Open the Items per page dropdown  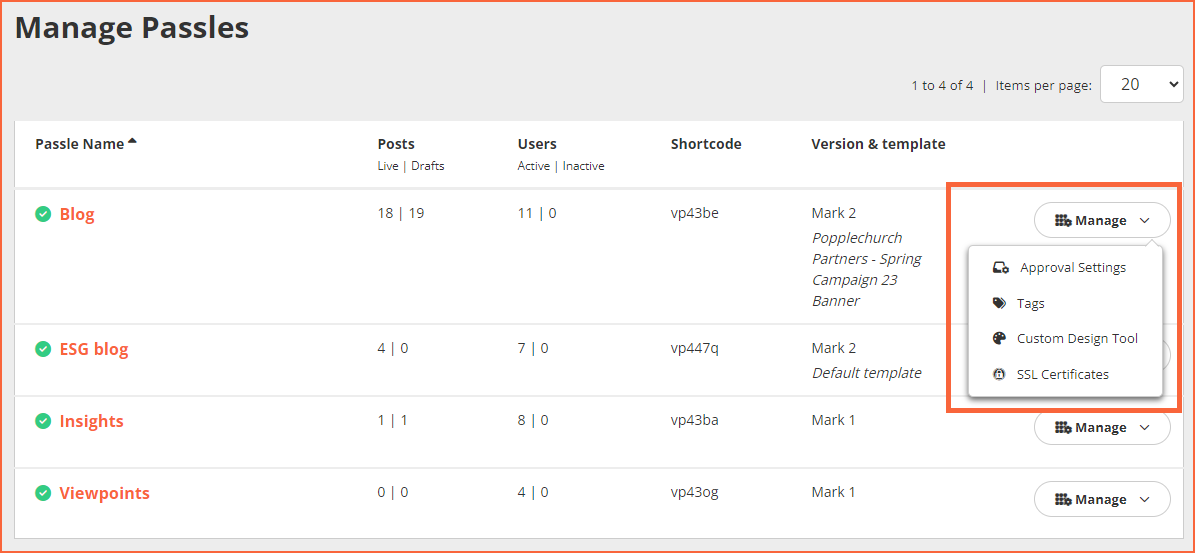point(1141,85)
